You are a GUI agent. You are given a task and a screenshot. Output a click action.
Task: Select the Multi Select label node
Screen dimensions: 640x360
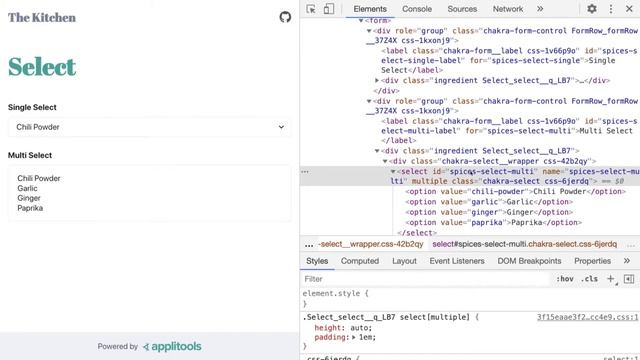coord(509,131)
